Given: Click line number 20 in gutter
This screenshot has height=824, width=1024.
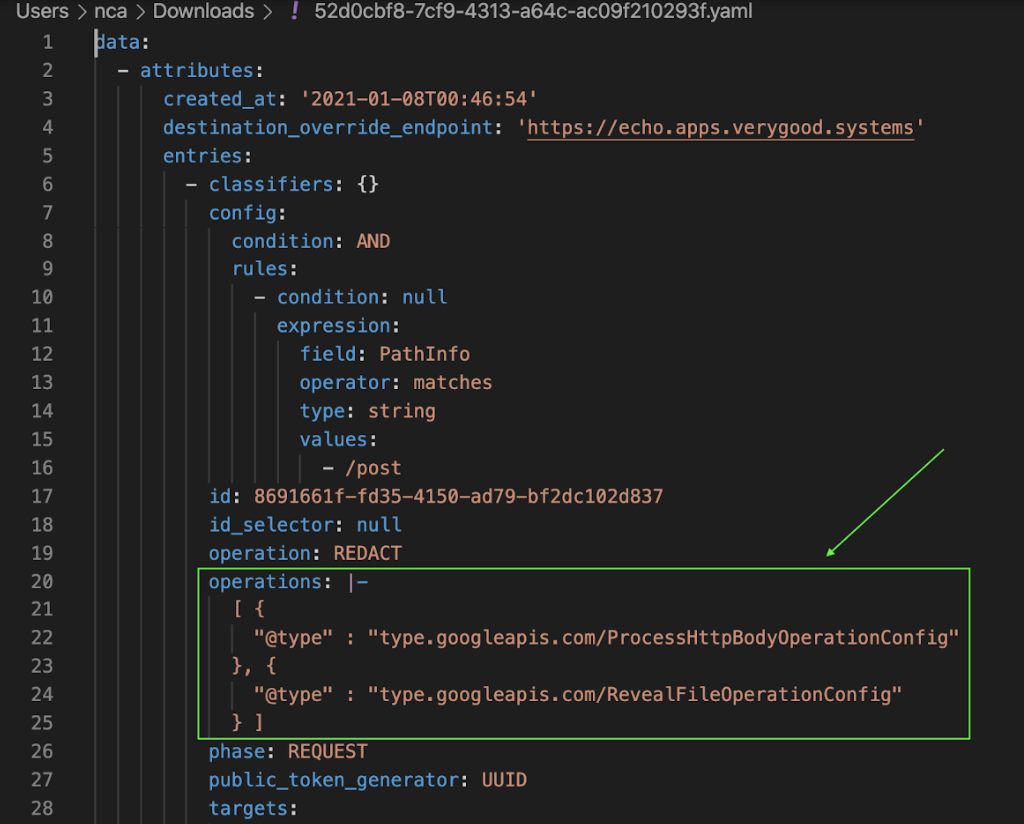Looking at the screenshot, I should click(42, 582).
